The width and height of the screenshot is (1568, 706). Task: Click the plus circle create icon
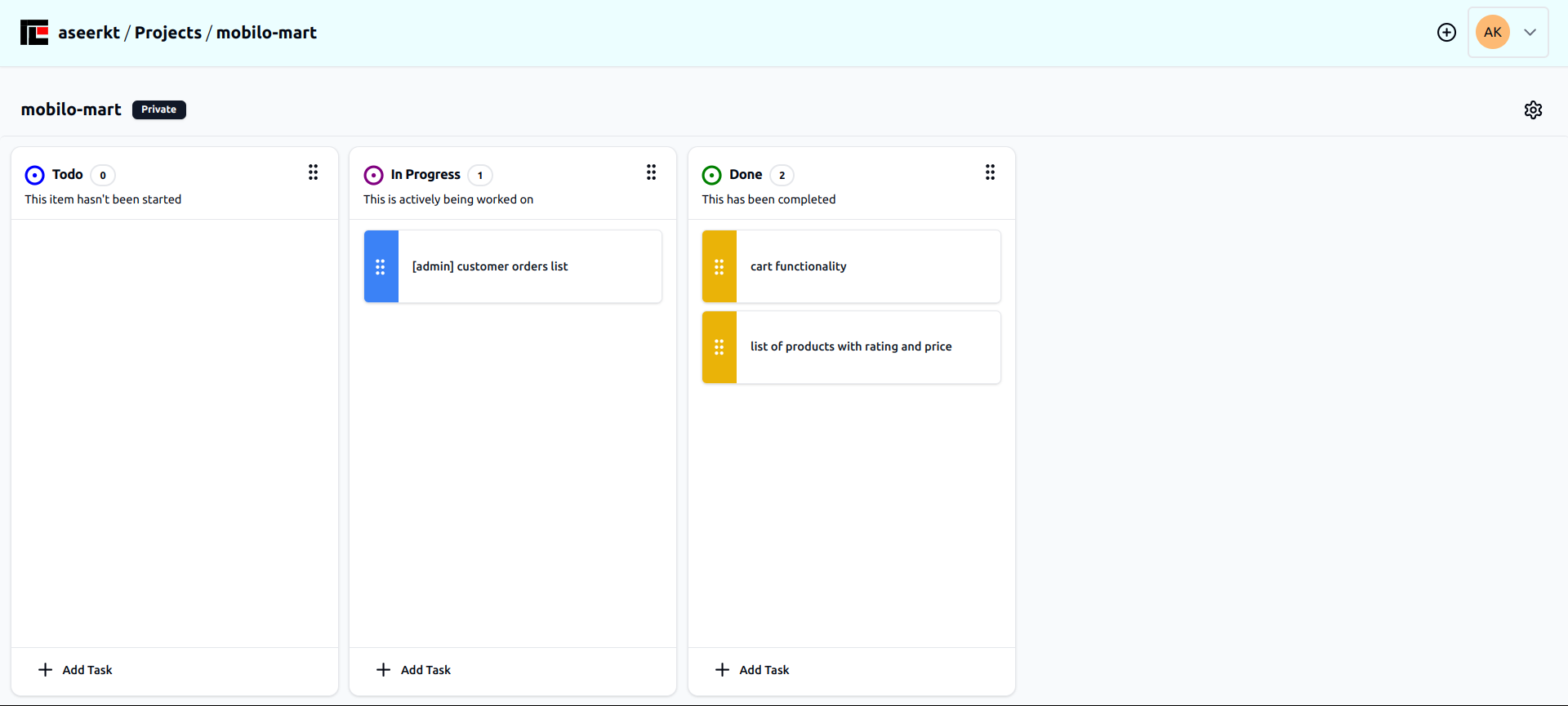click(1446, 33)
